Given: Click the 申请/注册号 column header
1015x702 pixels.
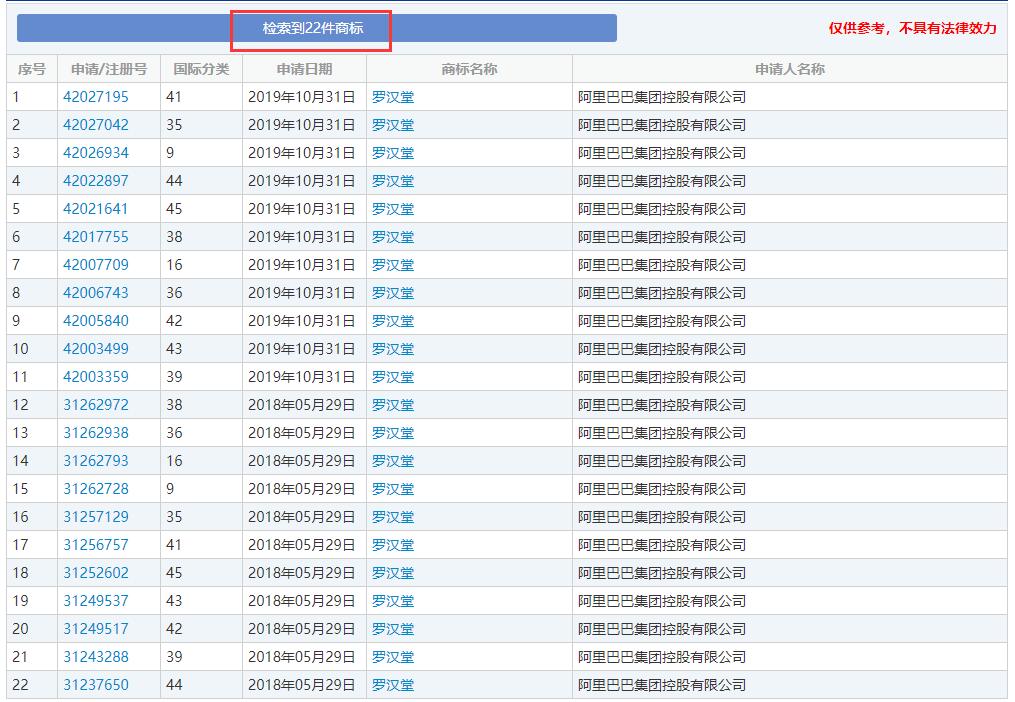Looking at the screenshot, I should pyautogui.click(x=109, y=69).
